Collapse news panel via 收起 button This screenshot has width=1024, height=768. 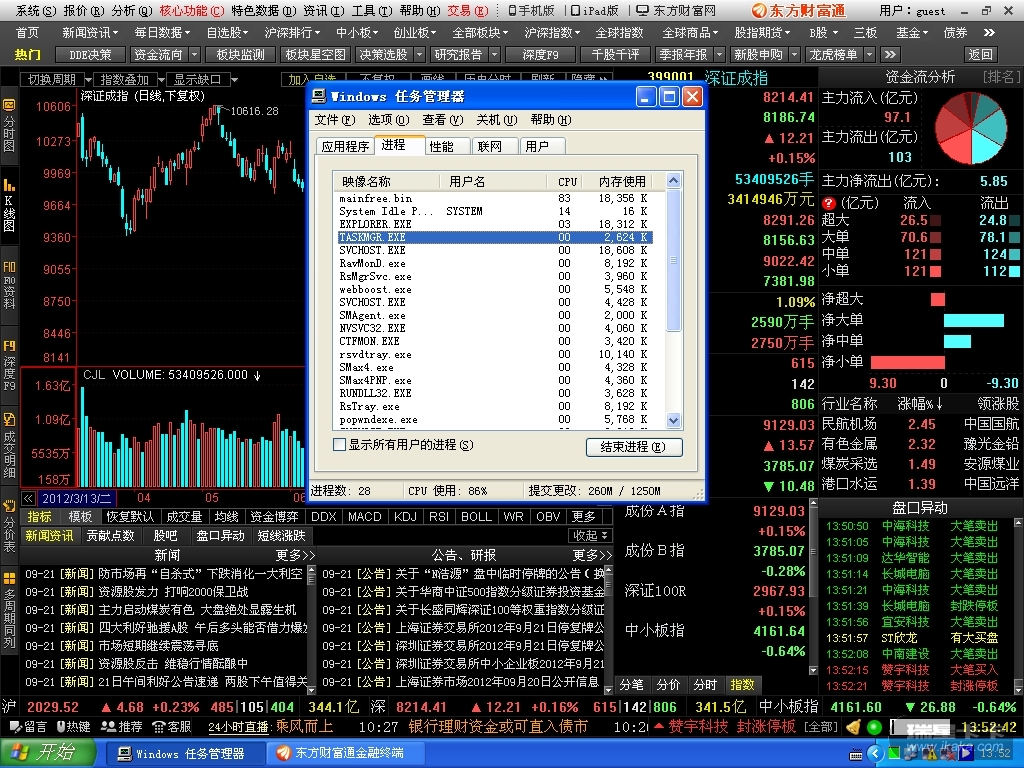pos(590,536)
